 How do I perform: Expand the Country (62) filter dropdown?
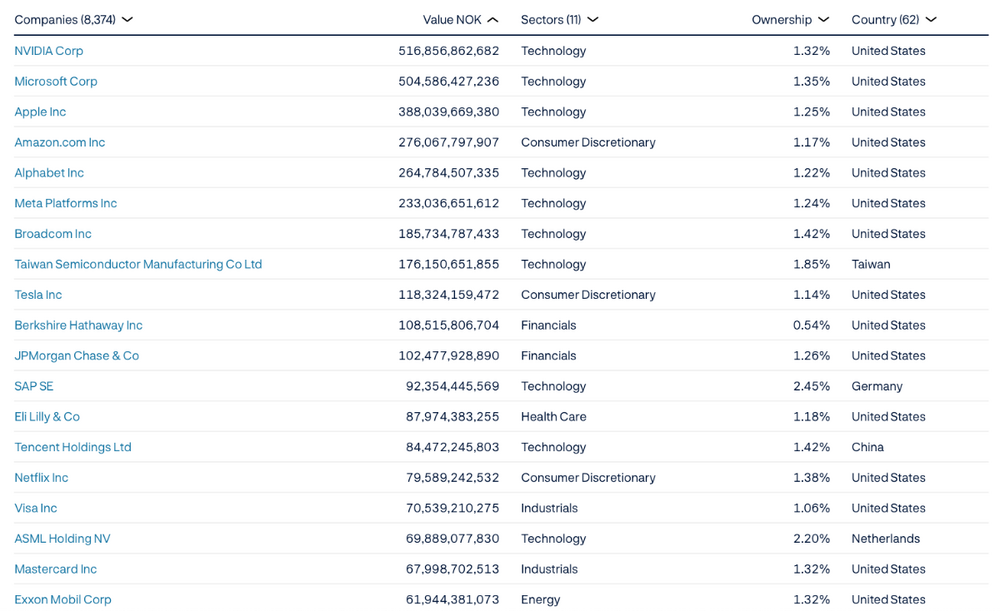pyautogui.click(x=893, y=20)
